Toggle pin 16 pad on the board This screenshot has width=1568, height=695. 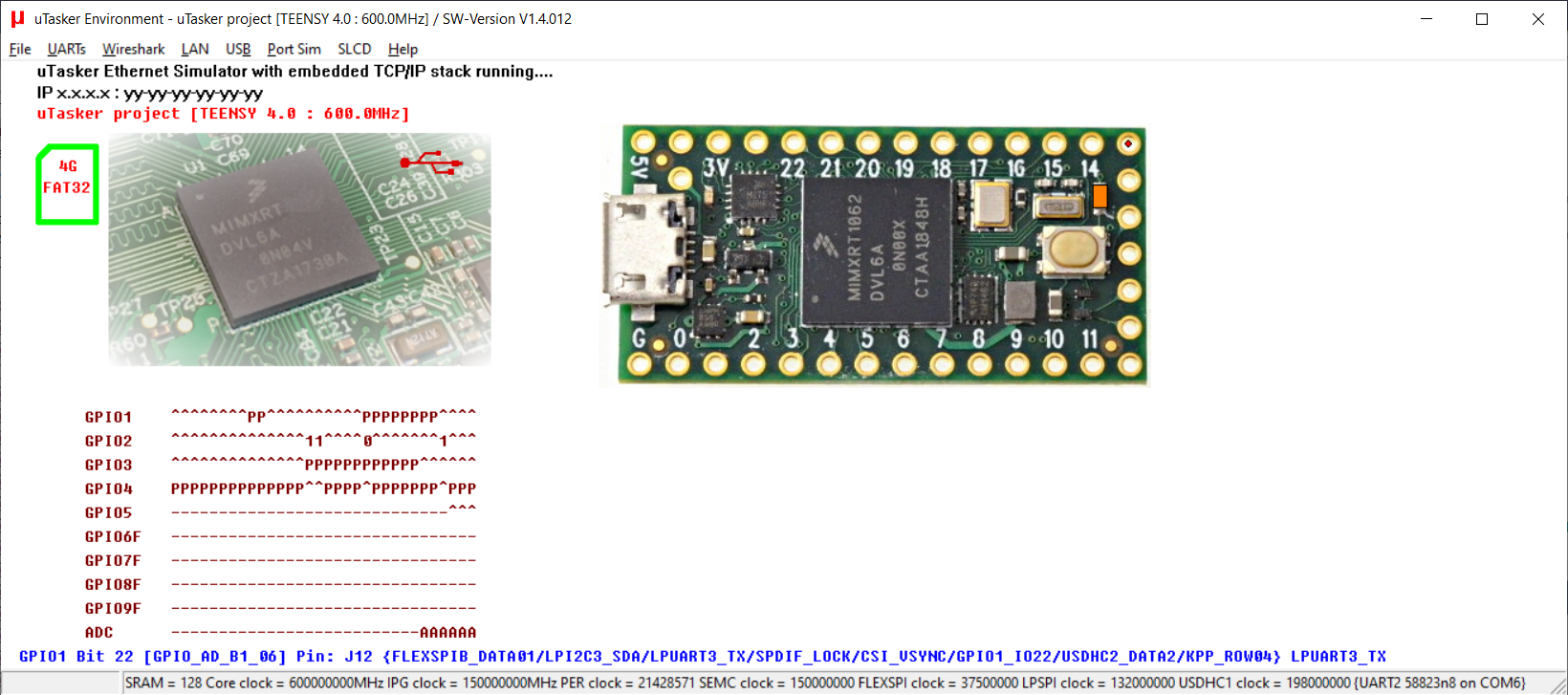click(1016, 142)
